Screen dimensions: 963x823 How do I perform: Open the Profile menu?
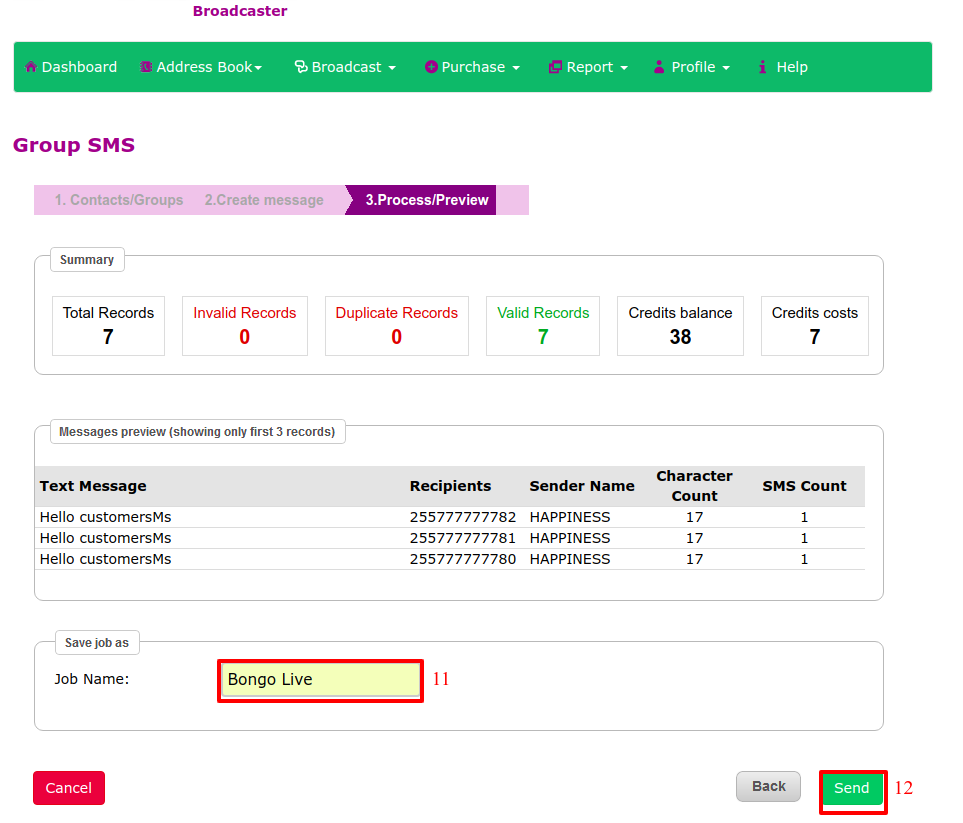coord(692,67)
